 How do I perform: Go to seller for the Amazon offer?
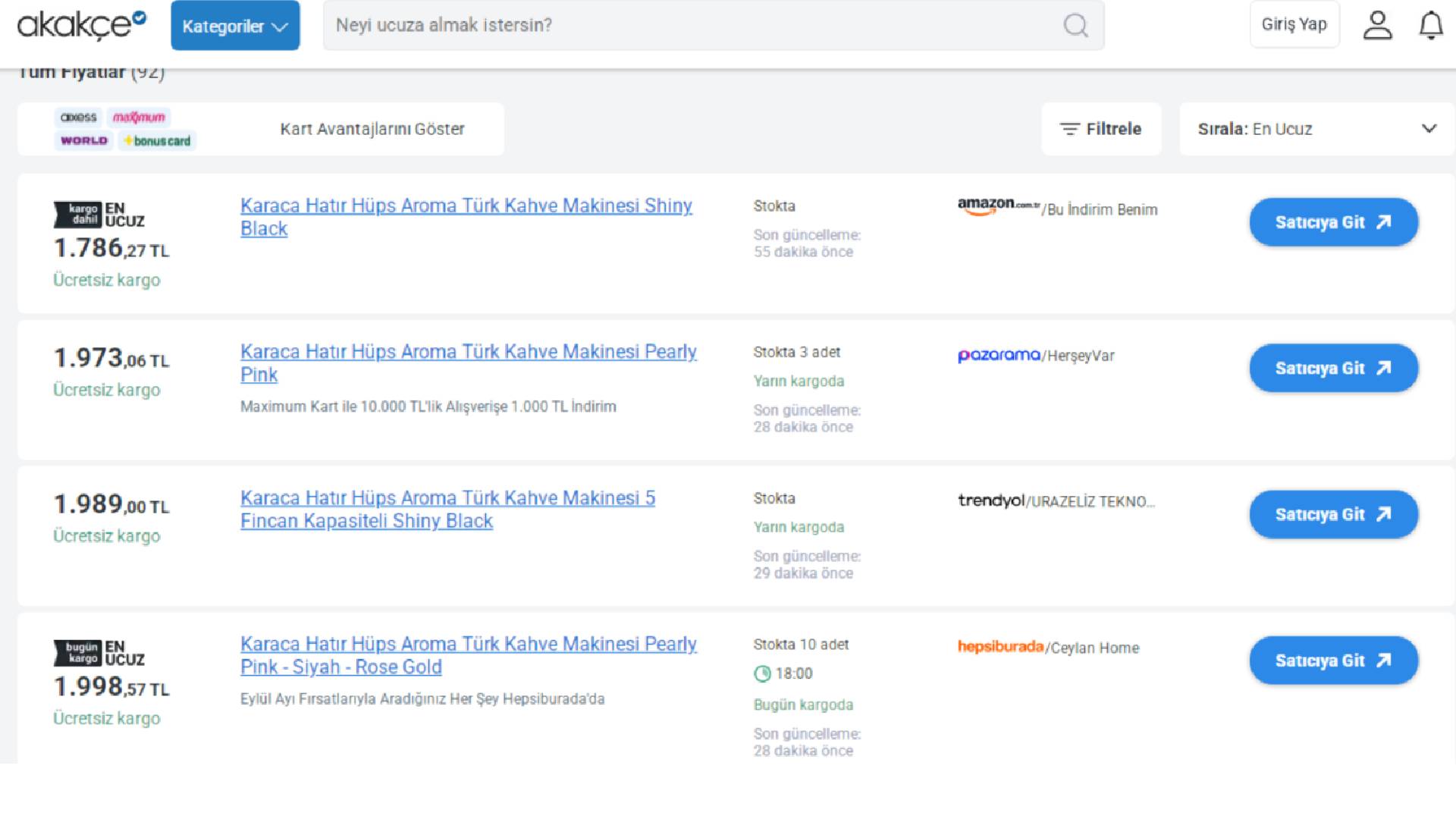click(1334, 222)
